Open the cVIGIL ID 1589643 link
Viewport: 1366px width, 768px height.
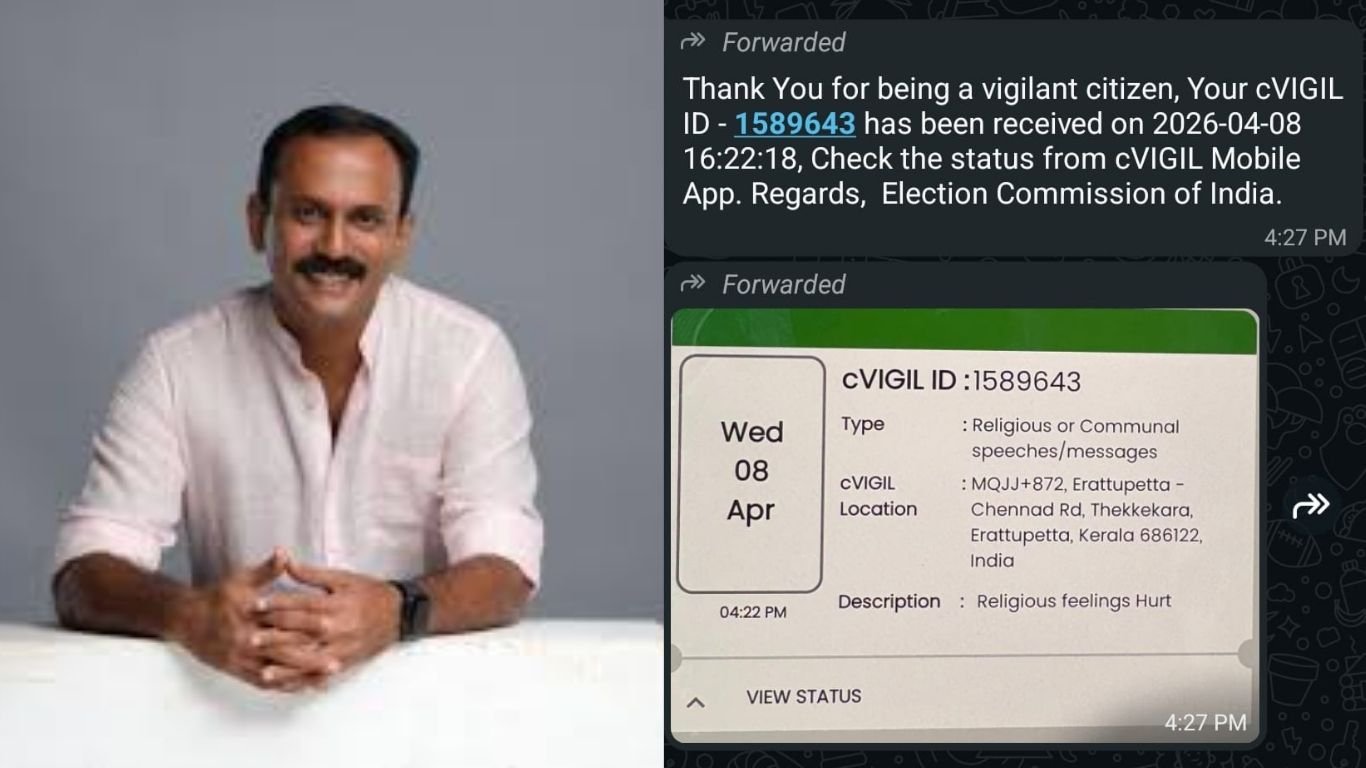coord(795,123)
